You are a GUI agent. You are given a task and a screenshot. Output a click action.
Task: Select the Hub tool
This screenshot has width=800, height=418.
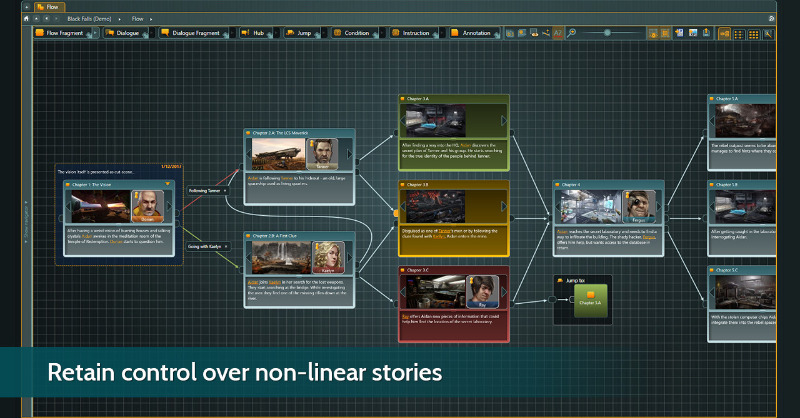(x=254, y=33)
